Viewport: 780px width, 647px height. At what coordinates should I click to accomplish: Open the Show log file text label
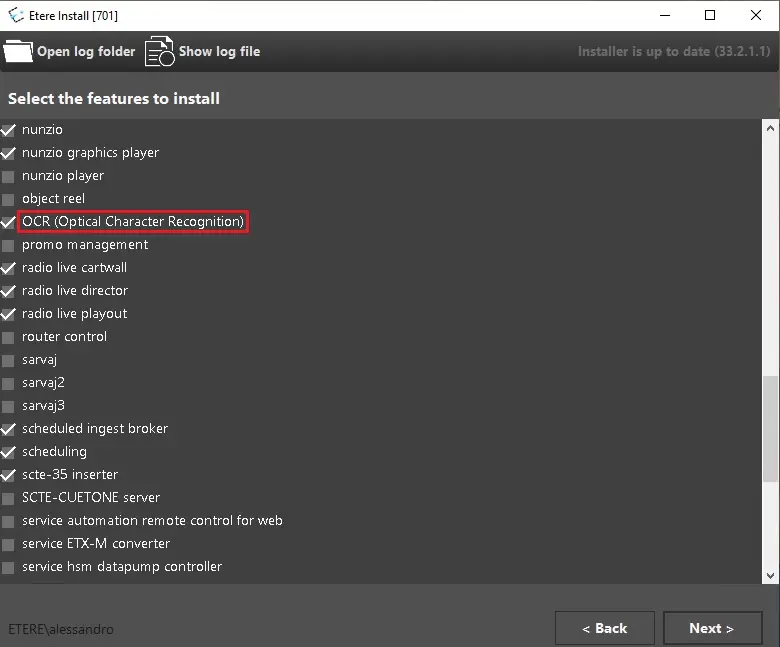(x=219, y=51)
